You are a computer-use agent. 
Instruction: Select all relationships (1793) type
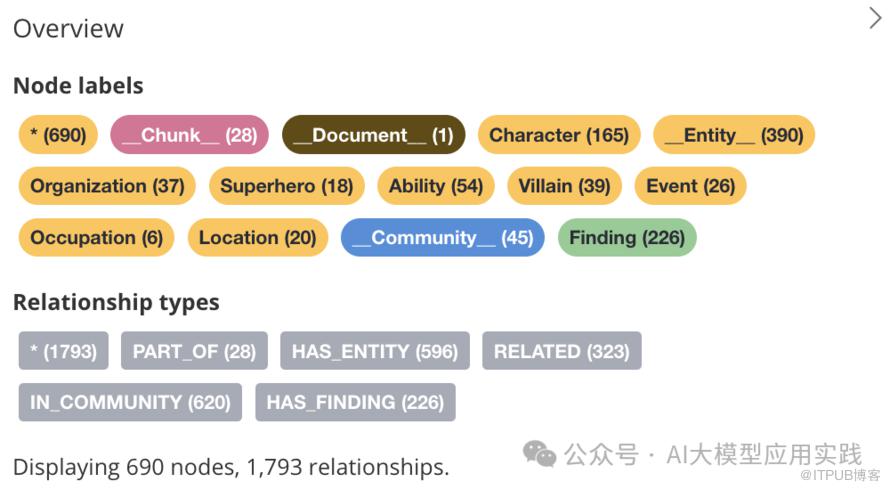64,351
